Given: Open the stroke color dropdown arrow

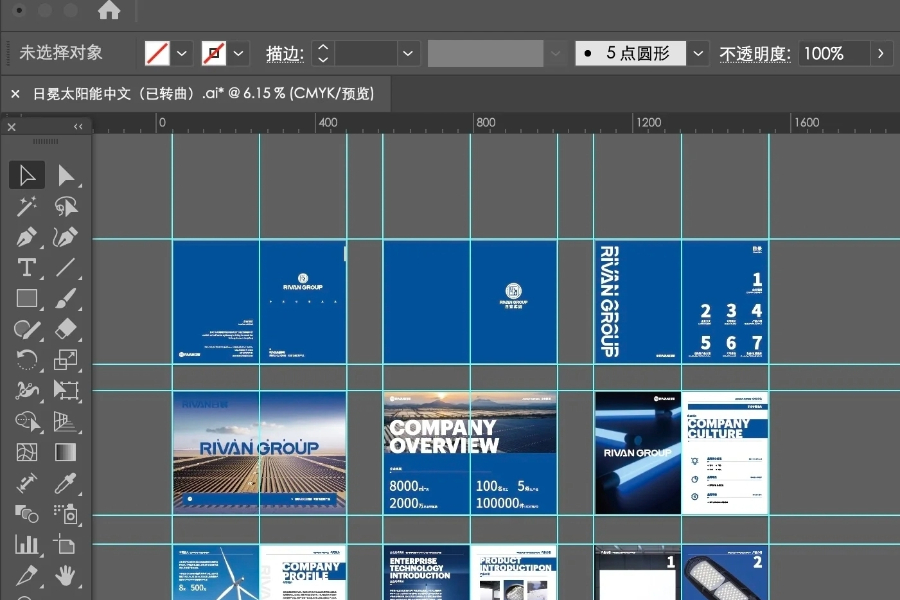Looking at the screenshot, I should coord(238,53).
